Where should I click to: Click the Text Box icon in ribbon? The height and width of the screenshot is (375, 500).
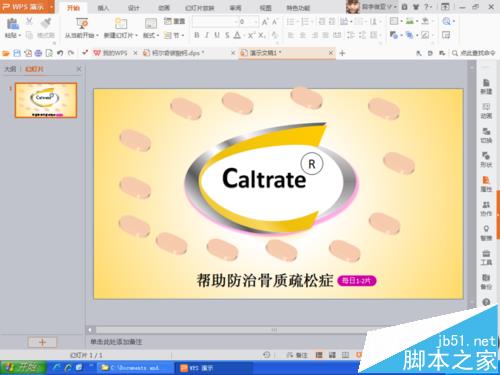[x=394, y=22]
